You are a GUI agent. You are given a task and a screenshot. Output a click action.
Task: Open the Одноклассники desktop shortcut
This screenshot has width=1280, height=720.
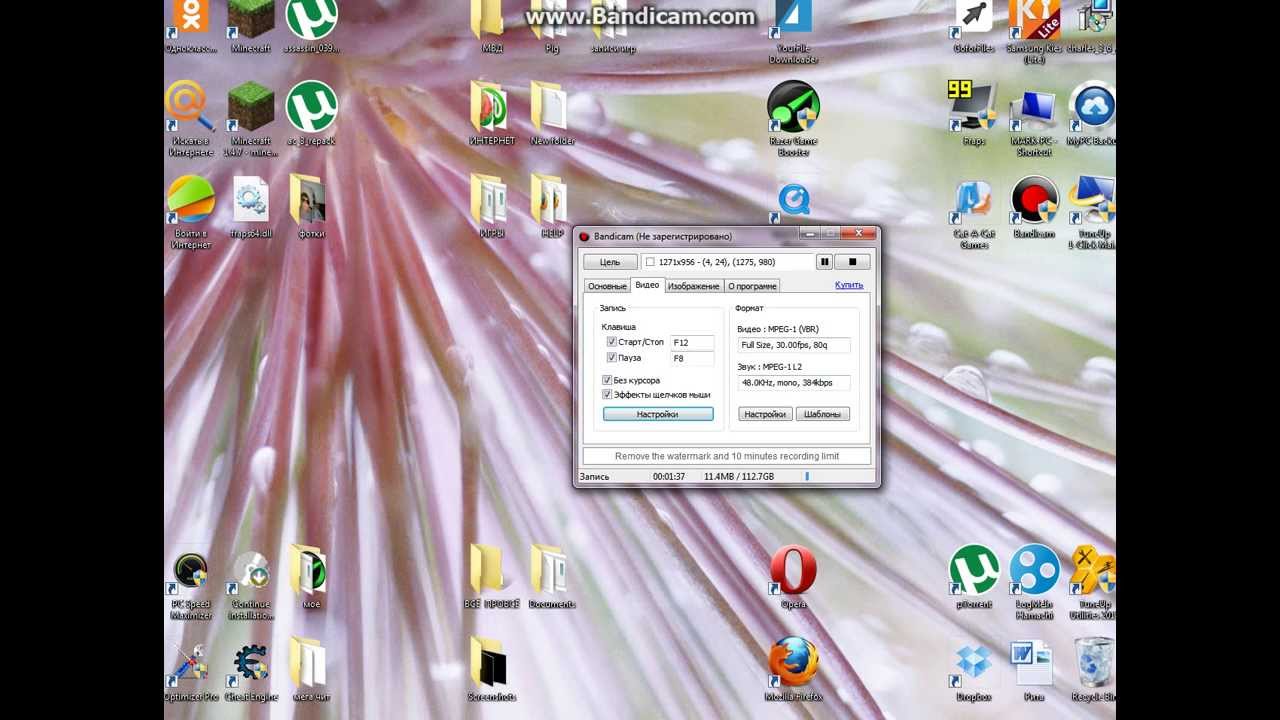(x=190, y=27)
